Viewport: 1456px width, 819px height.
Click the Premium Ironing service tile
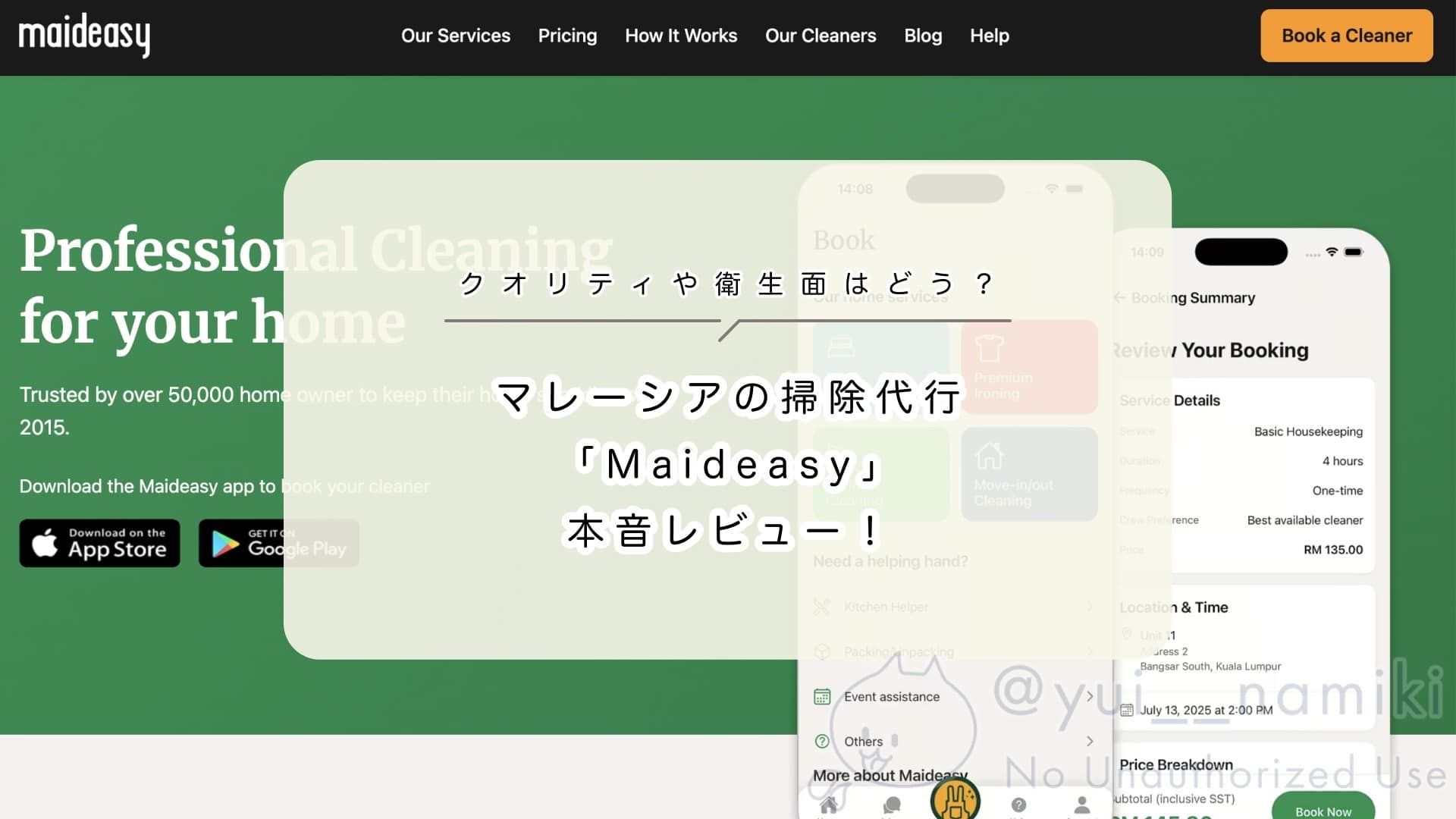coord(1029,367)
